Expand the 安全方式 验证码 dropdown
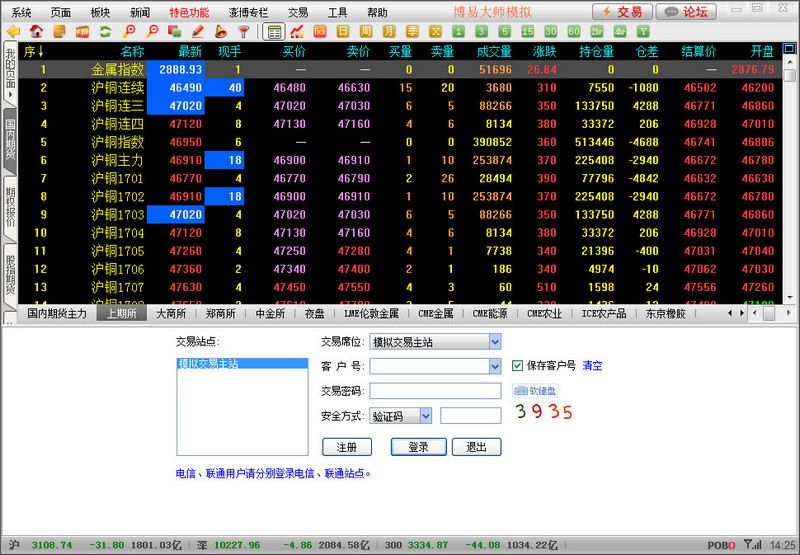 (426, 415)
